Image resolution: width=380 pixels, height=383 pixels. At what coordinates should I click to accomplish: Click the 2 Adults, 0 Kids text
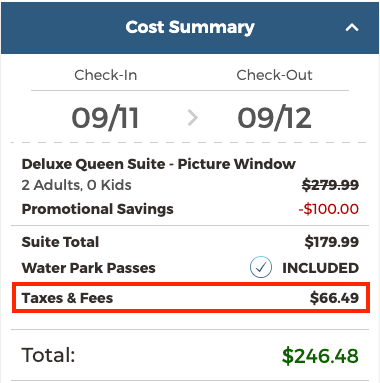(77, 185)
